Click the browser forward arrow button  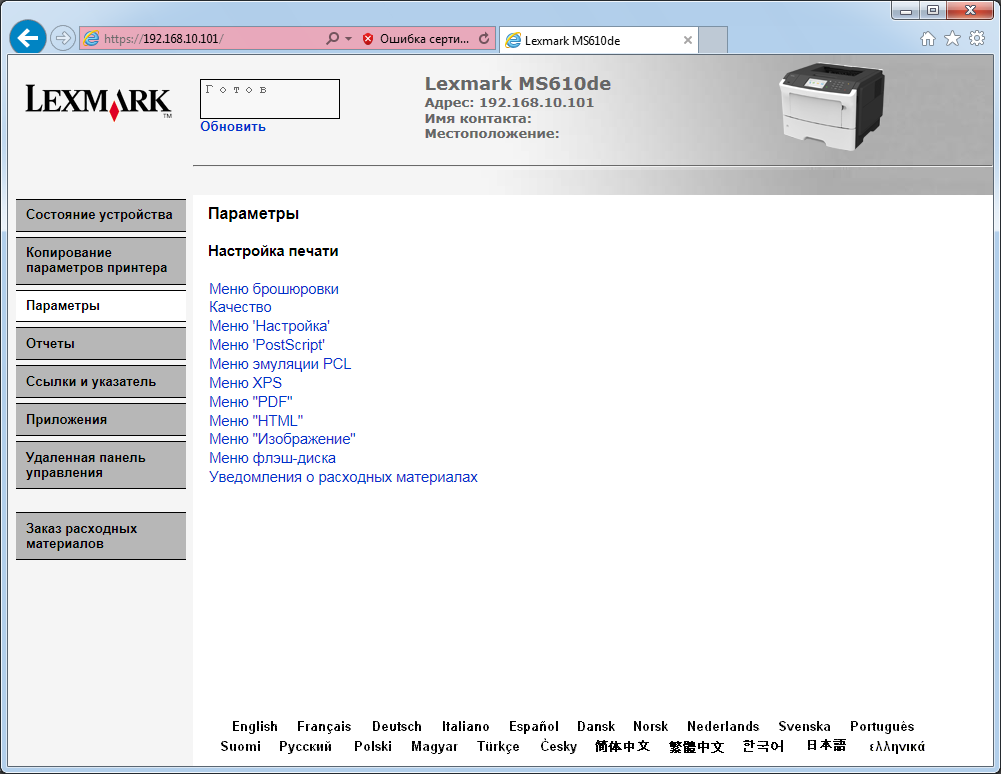click(x=63, y=38)
